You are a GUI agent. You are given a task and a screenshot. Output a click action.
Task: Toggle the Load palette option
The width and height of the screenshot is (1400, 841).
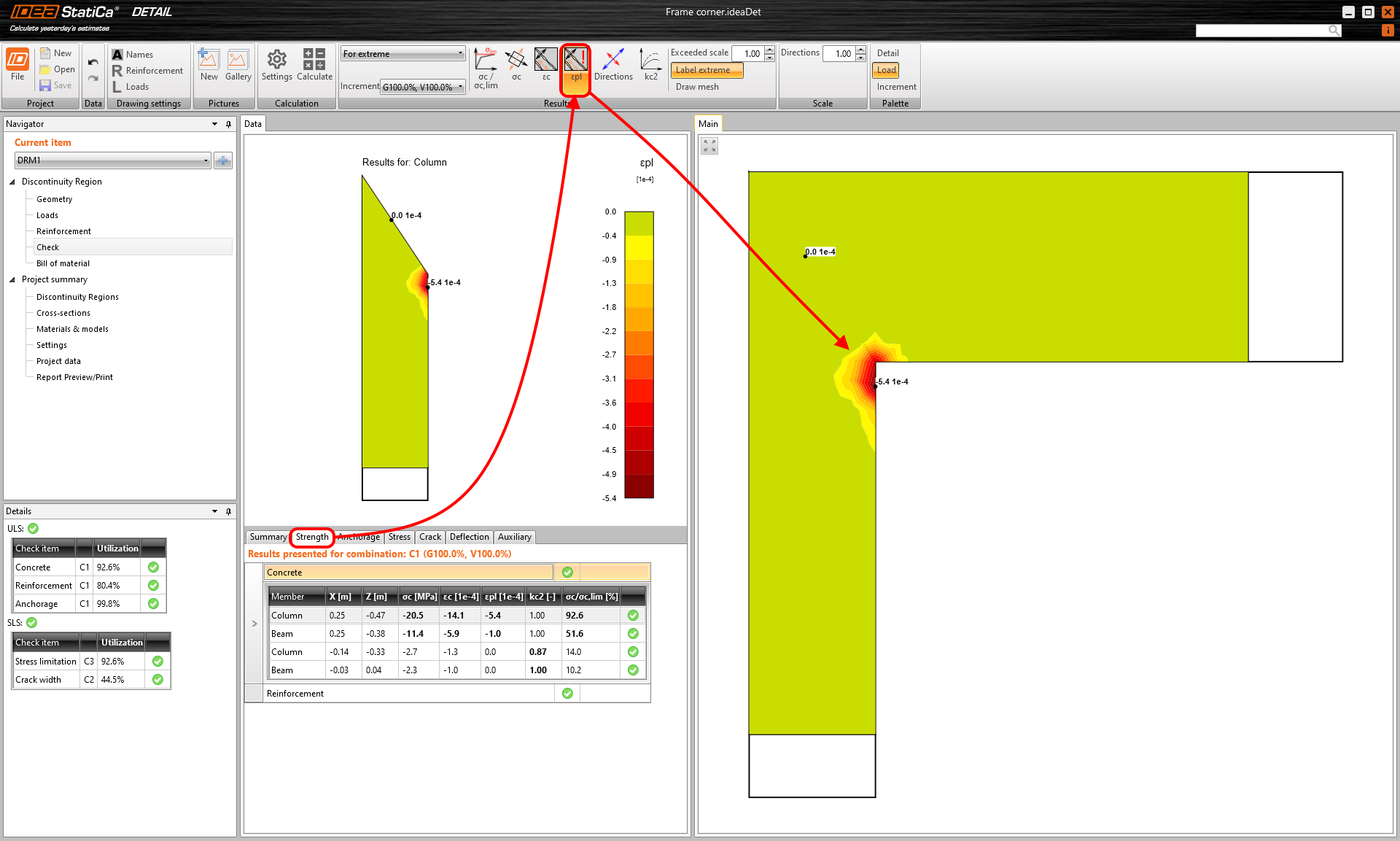(x=886, y=70)
